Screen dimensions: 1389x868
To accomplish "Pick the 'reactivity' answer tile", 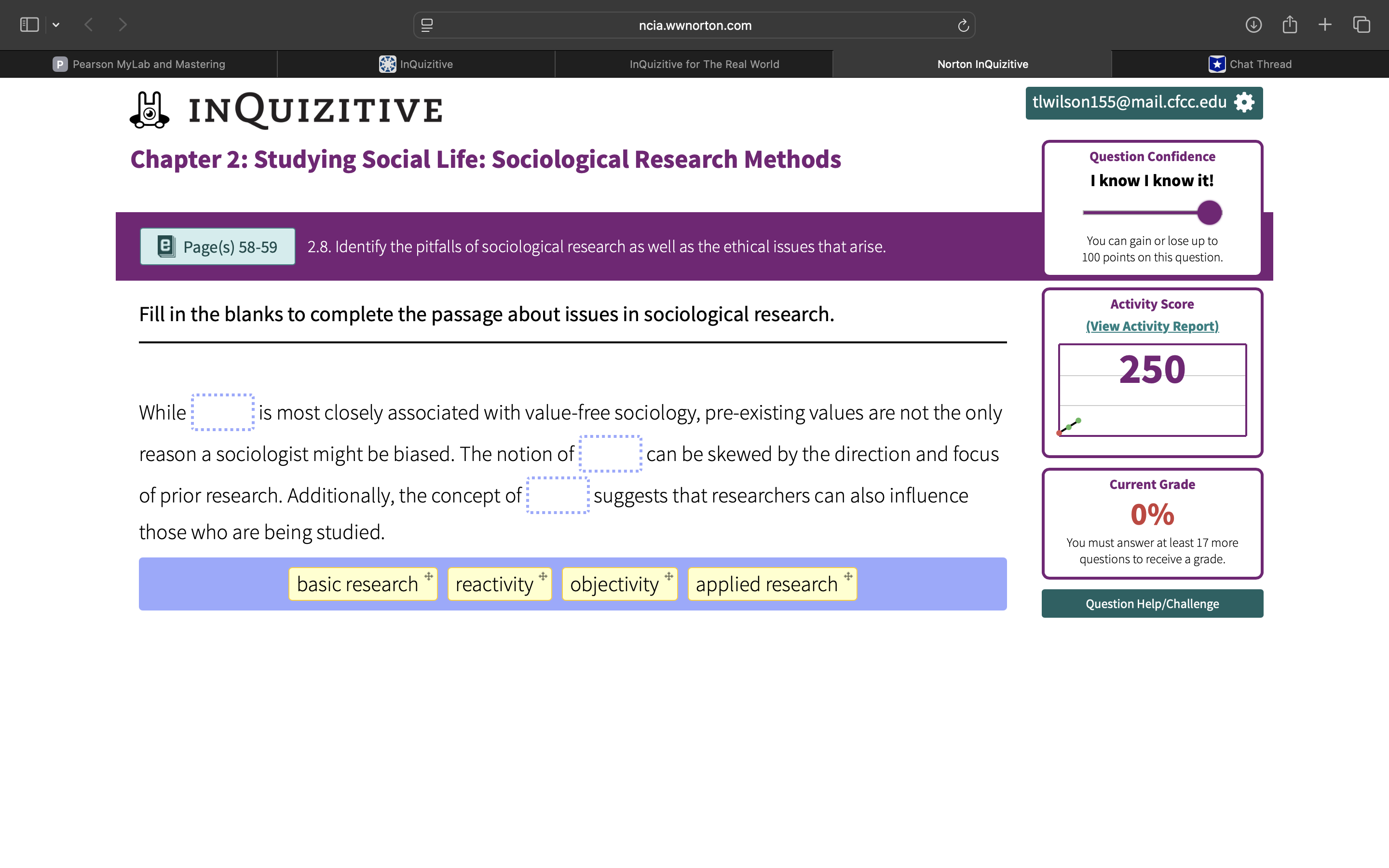I will point(498,584).
